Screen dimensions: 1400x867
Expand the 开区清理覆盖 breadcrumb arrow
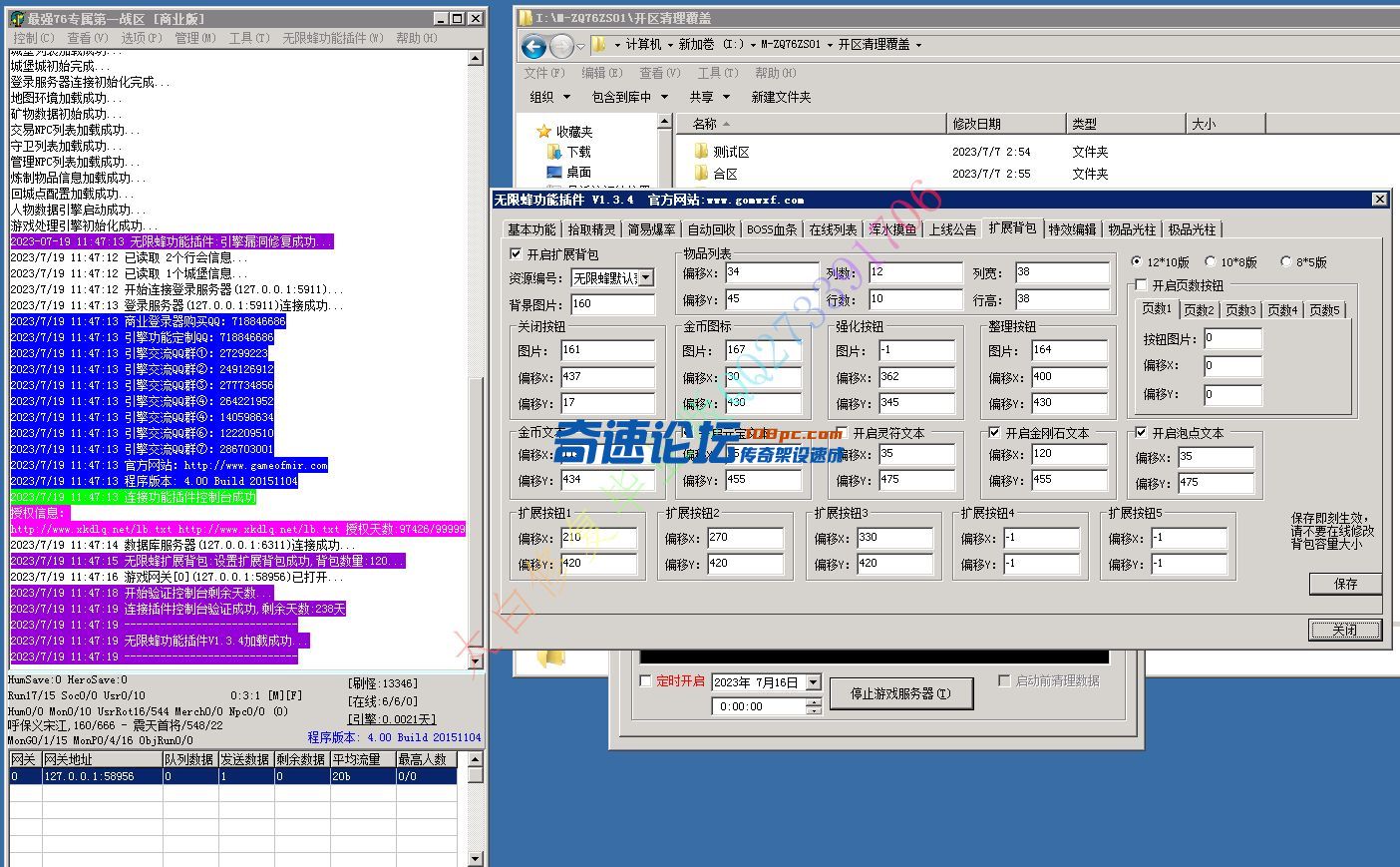(918, 45)
